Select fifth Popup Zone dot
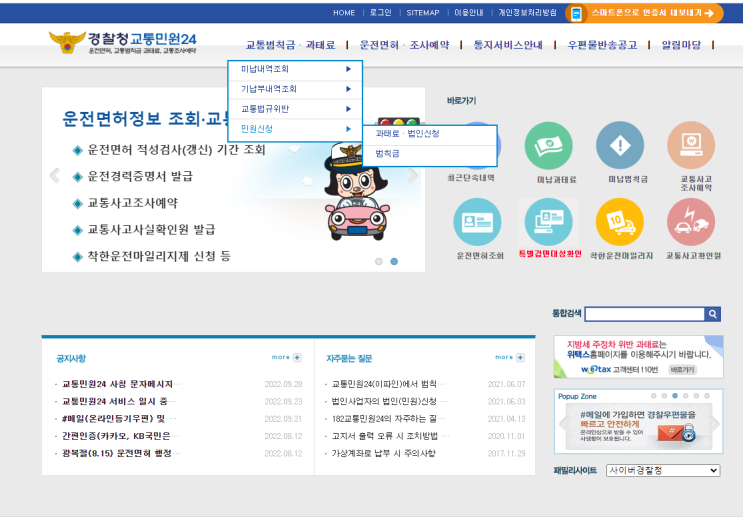The width and height of the screenshot is (743, 521). [x=696, y=395]
